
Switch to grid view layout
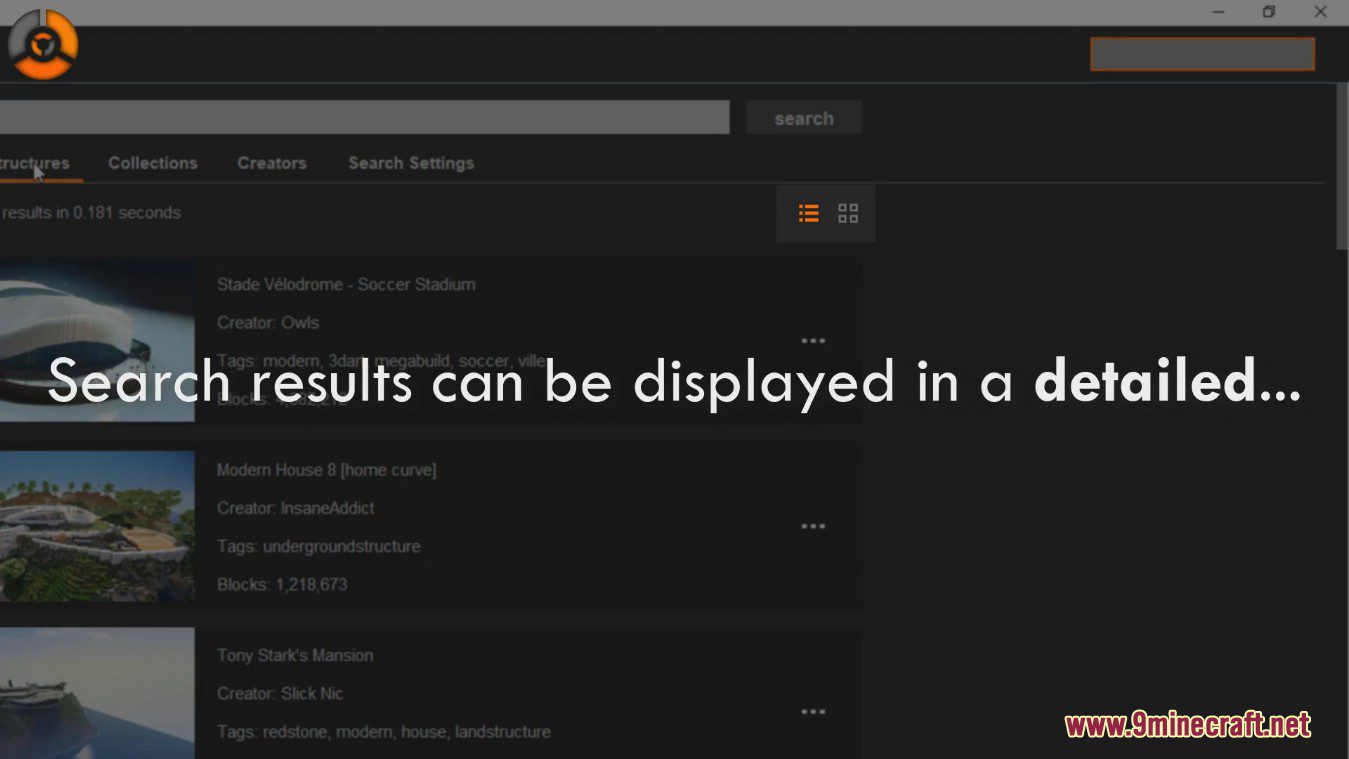(x=848, y=213)
